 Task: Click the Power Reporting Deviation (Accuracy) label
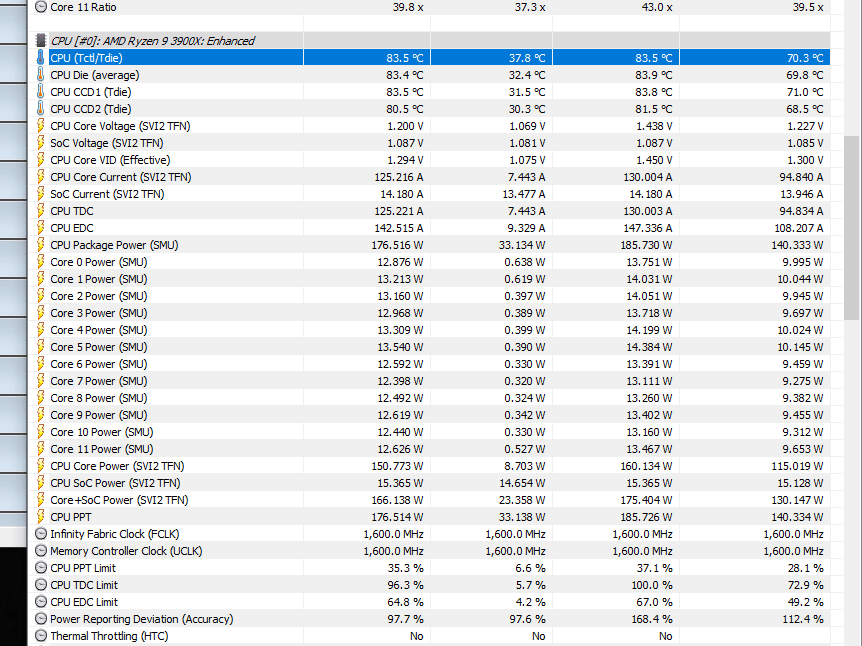142,619
